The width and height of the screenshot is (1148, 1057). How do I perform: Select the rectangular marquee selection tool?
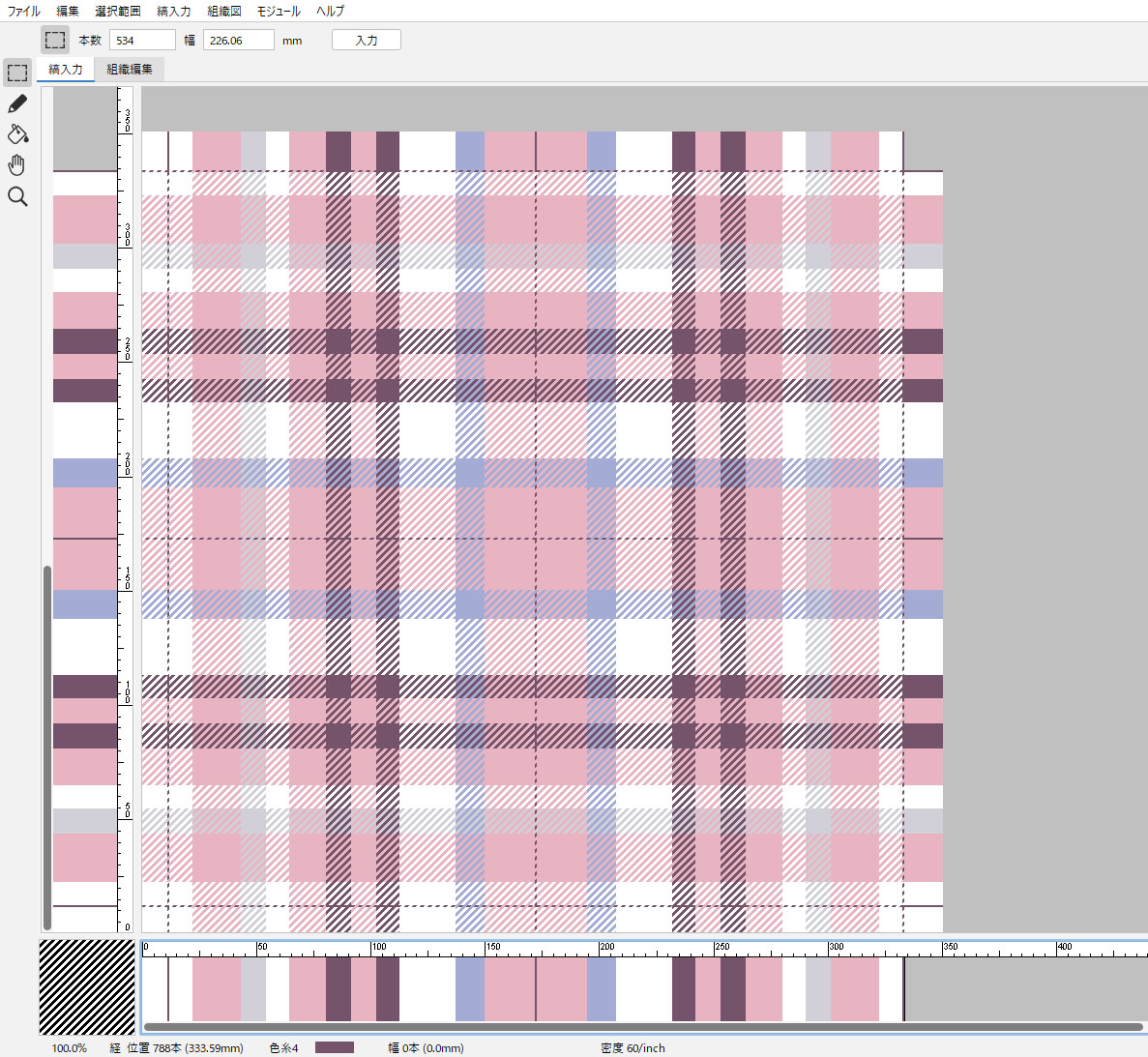pyautogui.click(x=17, y=73)
